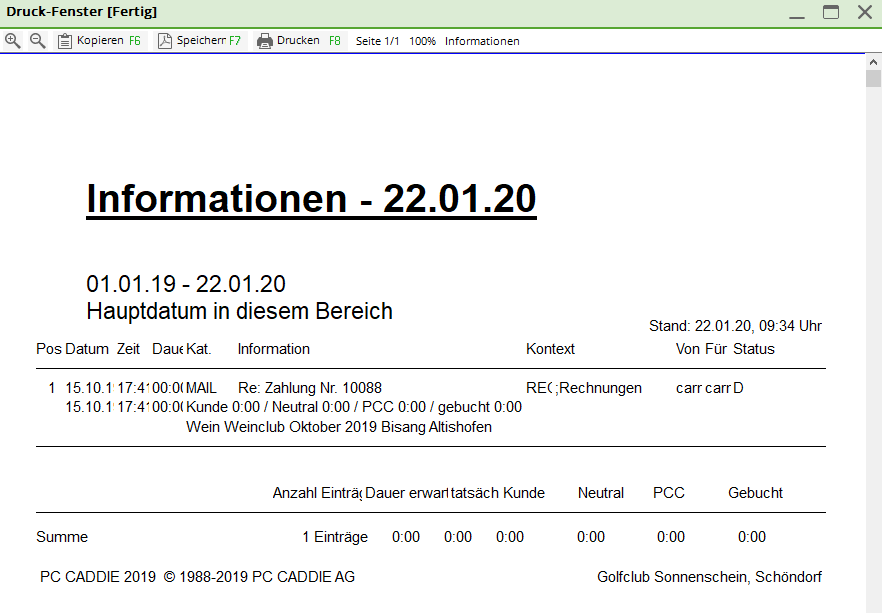Click the Drucken printer icon
Screen dimensions: 882x613
pos(265,41)
